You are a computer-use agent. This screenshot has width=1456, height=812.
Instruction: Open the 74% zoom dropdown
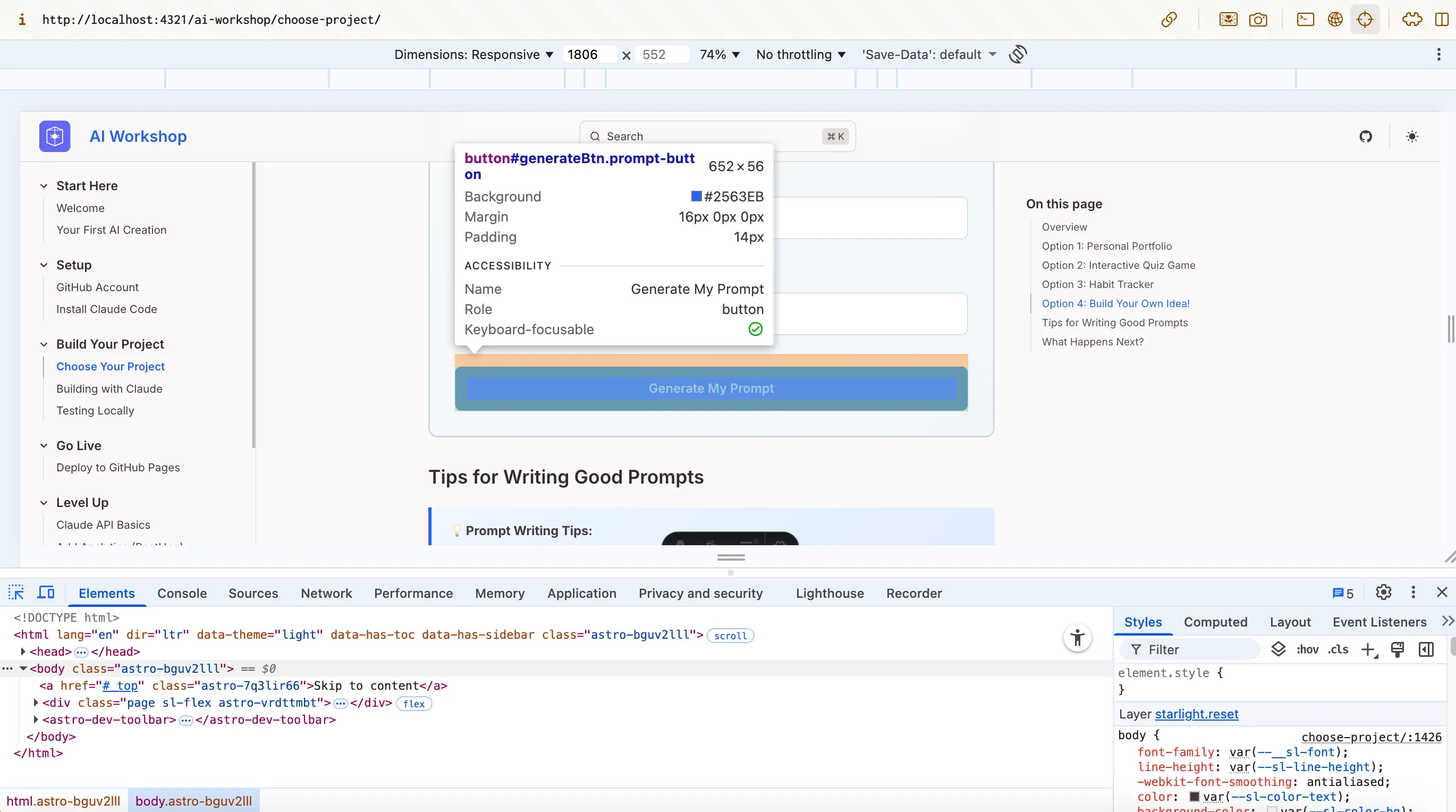pos(719,54)
